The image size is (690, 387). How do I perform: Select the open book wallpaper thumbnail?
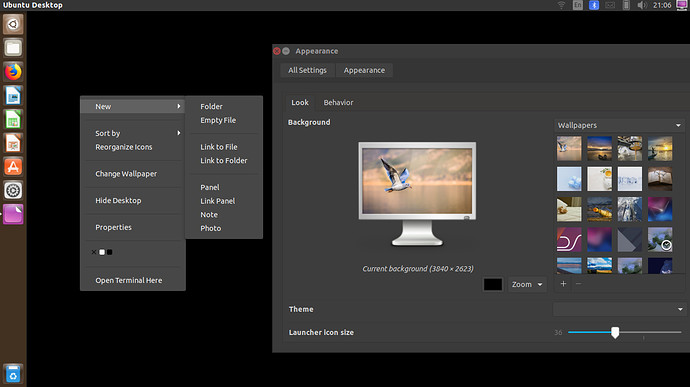pyautogui.click(x=660, y=179)
